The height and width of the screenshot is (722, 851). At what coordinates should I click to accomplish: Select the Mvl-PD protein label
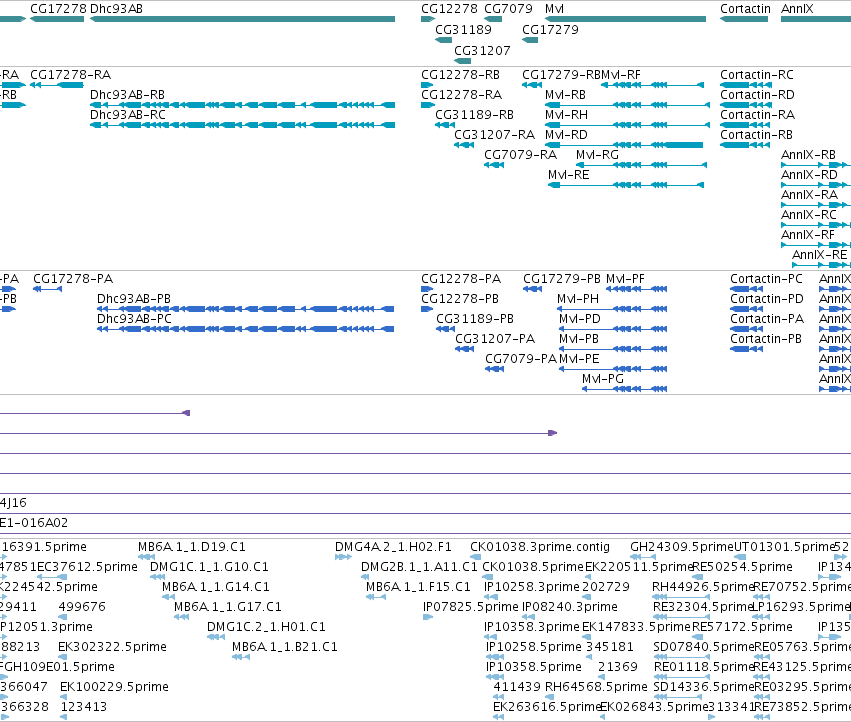point(580,319)
